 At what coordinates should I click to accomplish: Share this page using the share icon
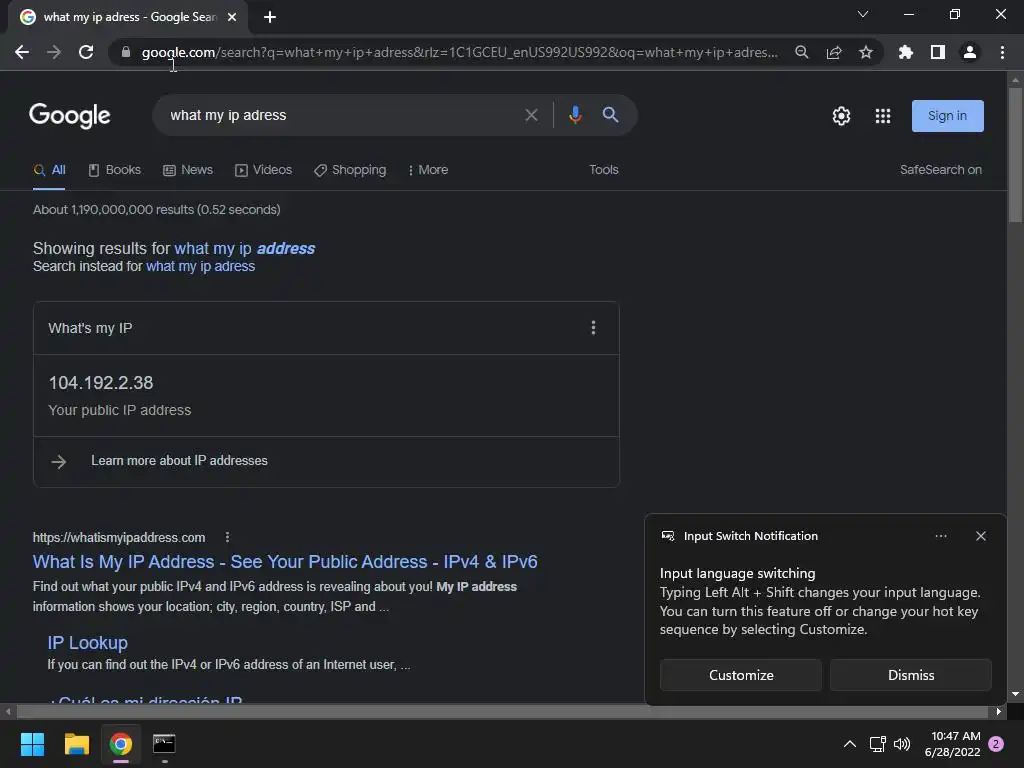click(x=834, y=52)
